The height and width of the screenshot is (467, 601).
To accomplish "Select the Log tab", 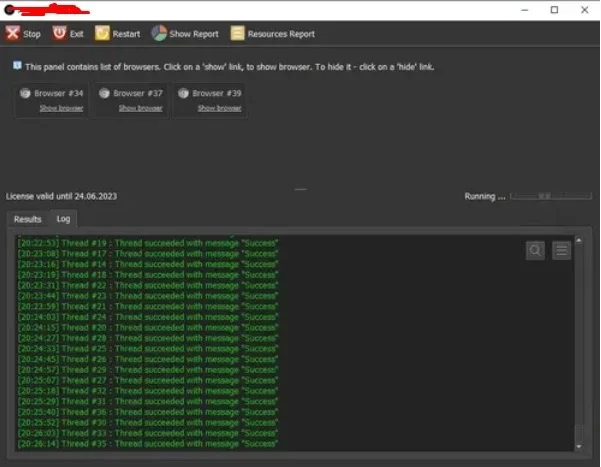I will coord(63,219).
